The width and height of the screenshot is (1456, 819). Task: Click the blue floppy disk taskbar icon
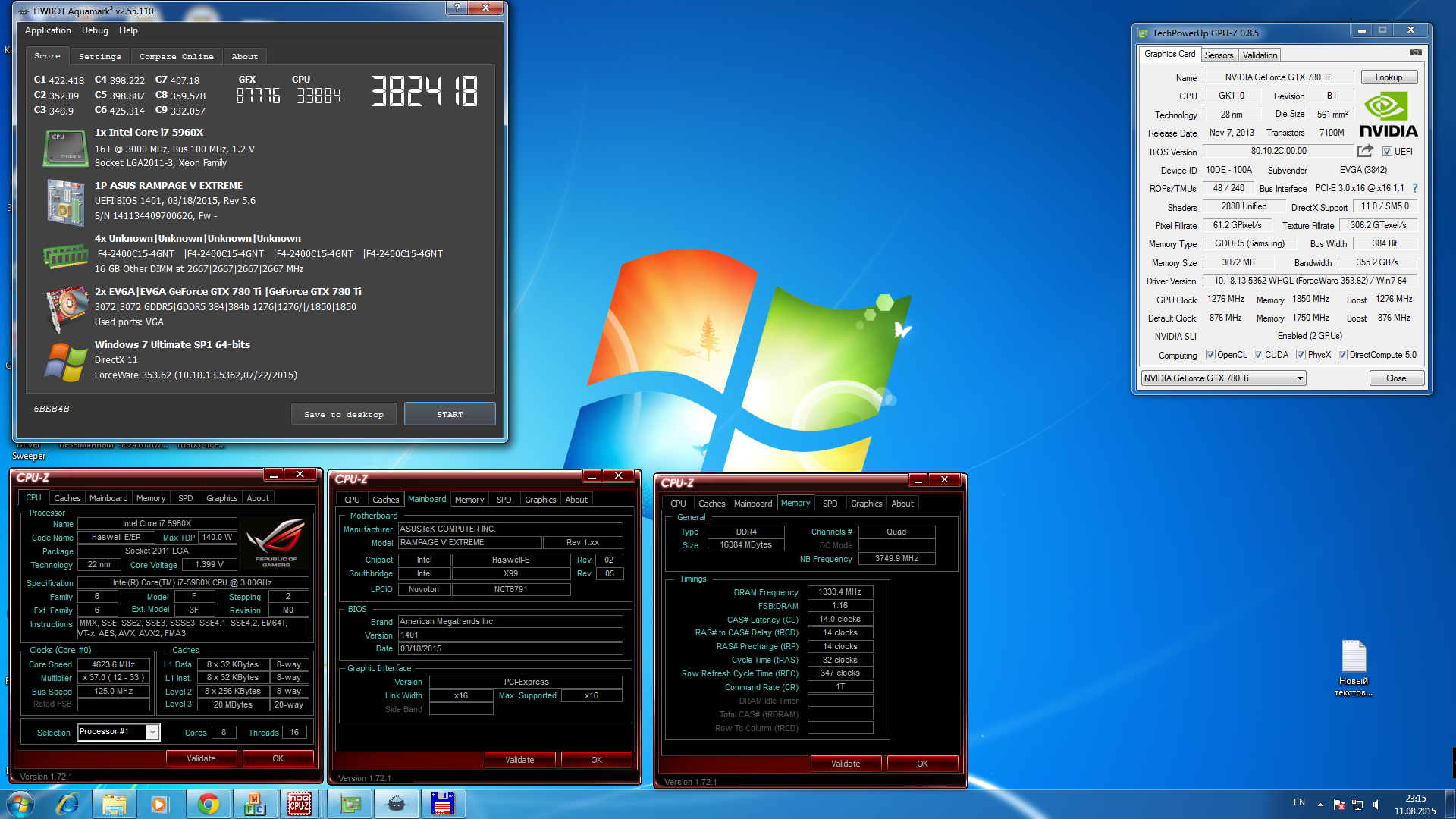point(443,804)
